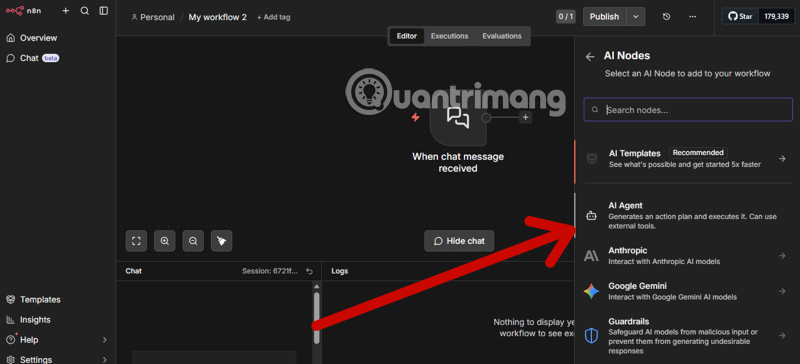Switch to the Evaluations tab

tap(502, 36)
